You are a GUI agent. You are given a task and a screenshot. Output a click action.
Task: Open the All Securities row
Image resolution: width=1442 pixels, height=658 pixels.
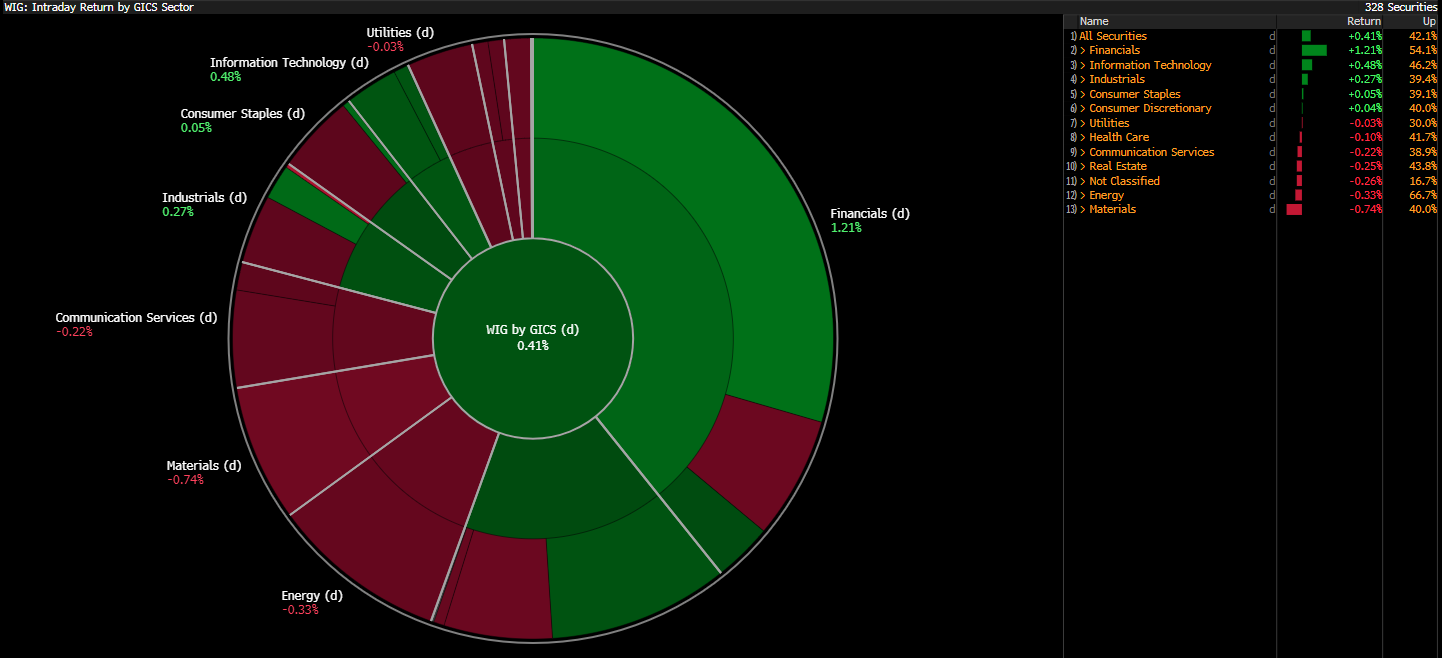coord(1253,36)
